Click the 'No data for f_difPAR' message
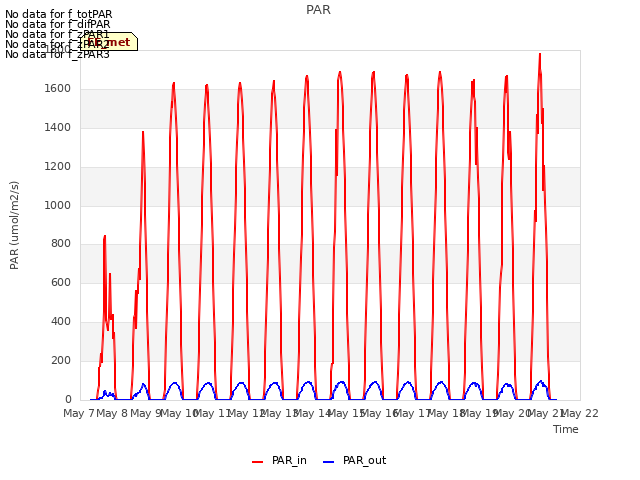This screenshot has height=480, width=640. (58, 24)
